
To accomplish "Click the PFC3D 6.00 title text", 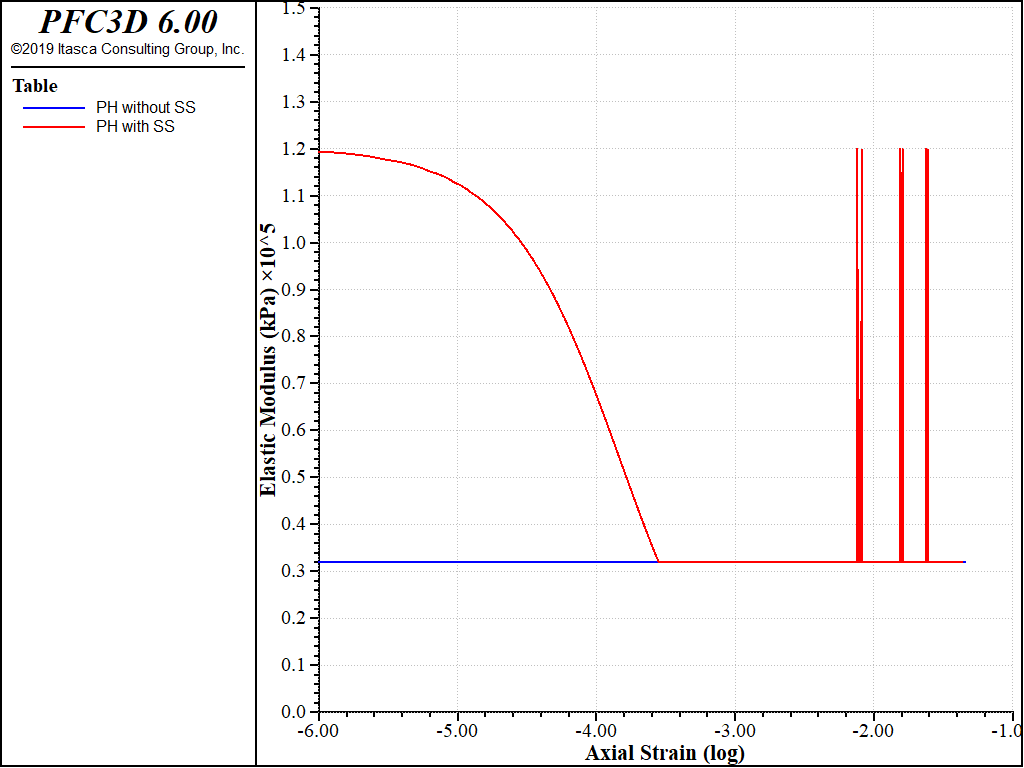I will (128, 22).
